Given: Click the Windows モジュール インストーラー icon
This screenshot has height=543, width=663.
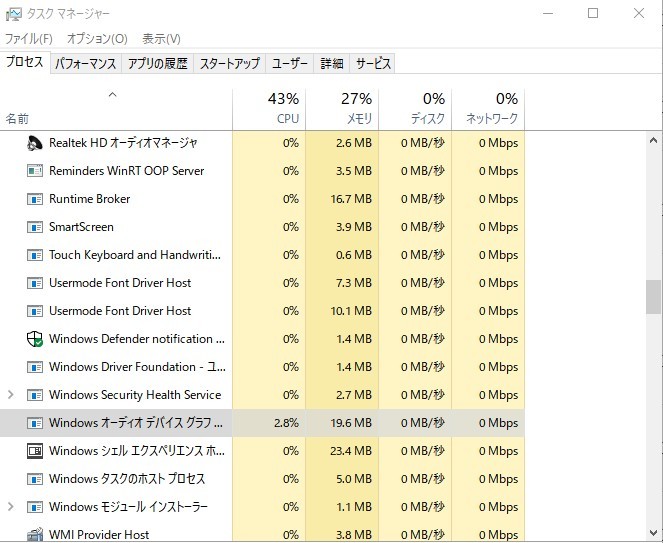Looking at the screenshot, I should (x=35, y=507).
